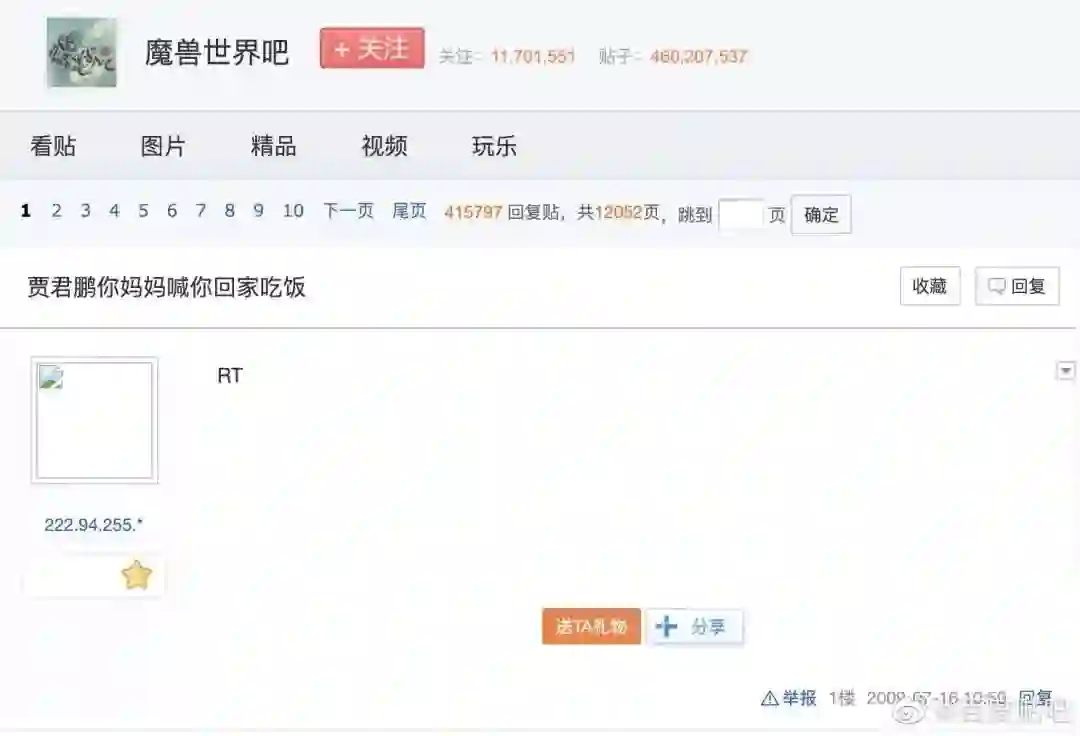Screen dimensions: 1080x736
Task: Confirm page jump with 确定
Action: coord(821,215)
